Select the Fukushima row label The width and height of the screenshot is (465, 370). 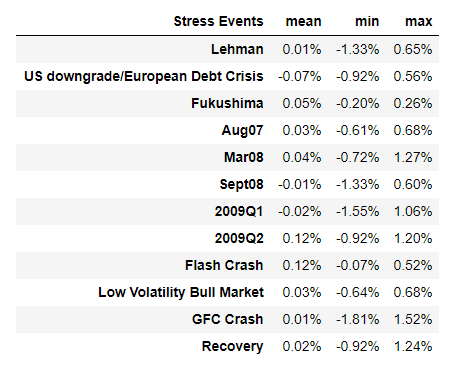pyautogui.click(x=227, y=103)
